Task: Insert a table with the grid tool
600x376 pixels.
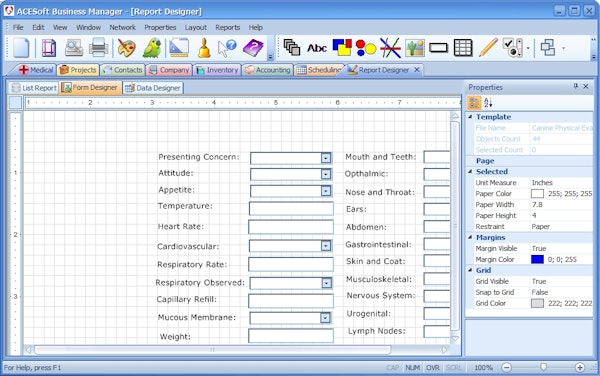Action: (463, 48)
